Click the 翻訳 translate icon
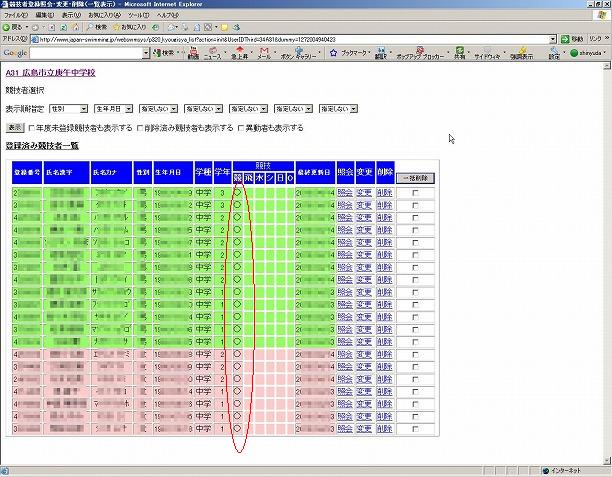Image resolution: width=612 pixels, height=477 pixels. (381, 53)
